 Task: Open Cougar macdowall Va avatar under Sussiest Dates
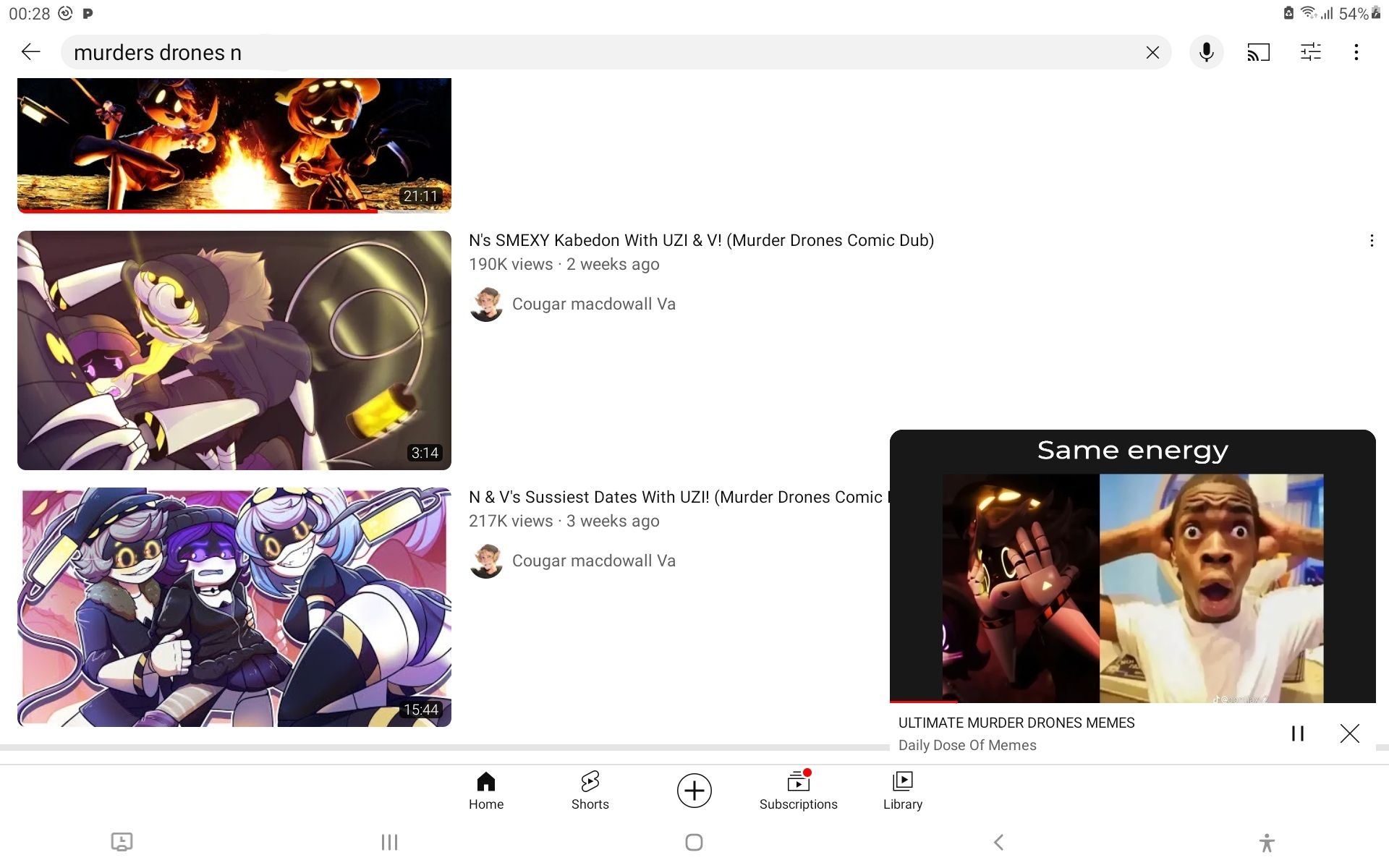tap(486, 561)
